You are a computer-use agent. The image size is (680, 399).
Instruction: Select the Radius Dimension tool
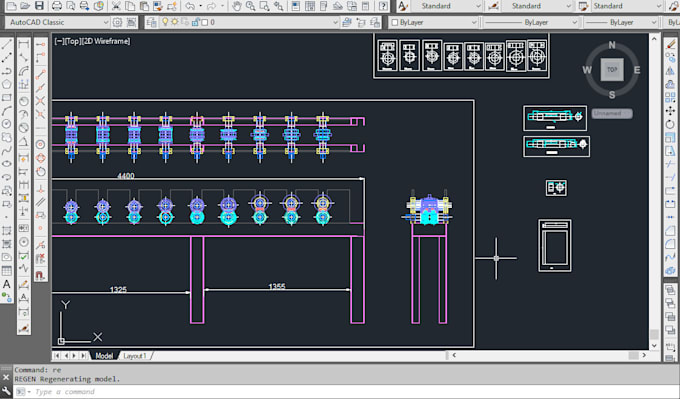[24, 101]
